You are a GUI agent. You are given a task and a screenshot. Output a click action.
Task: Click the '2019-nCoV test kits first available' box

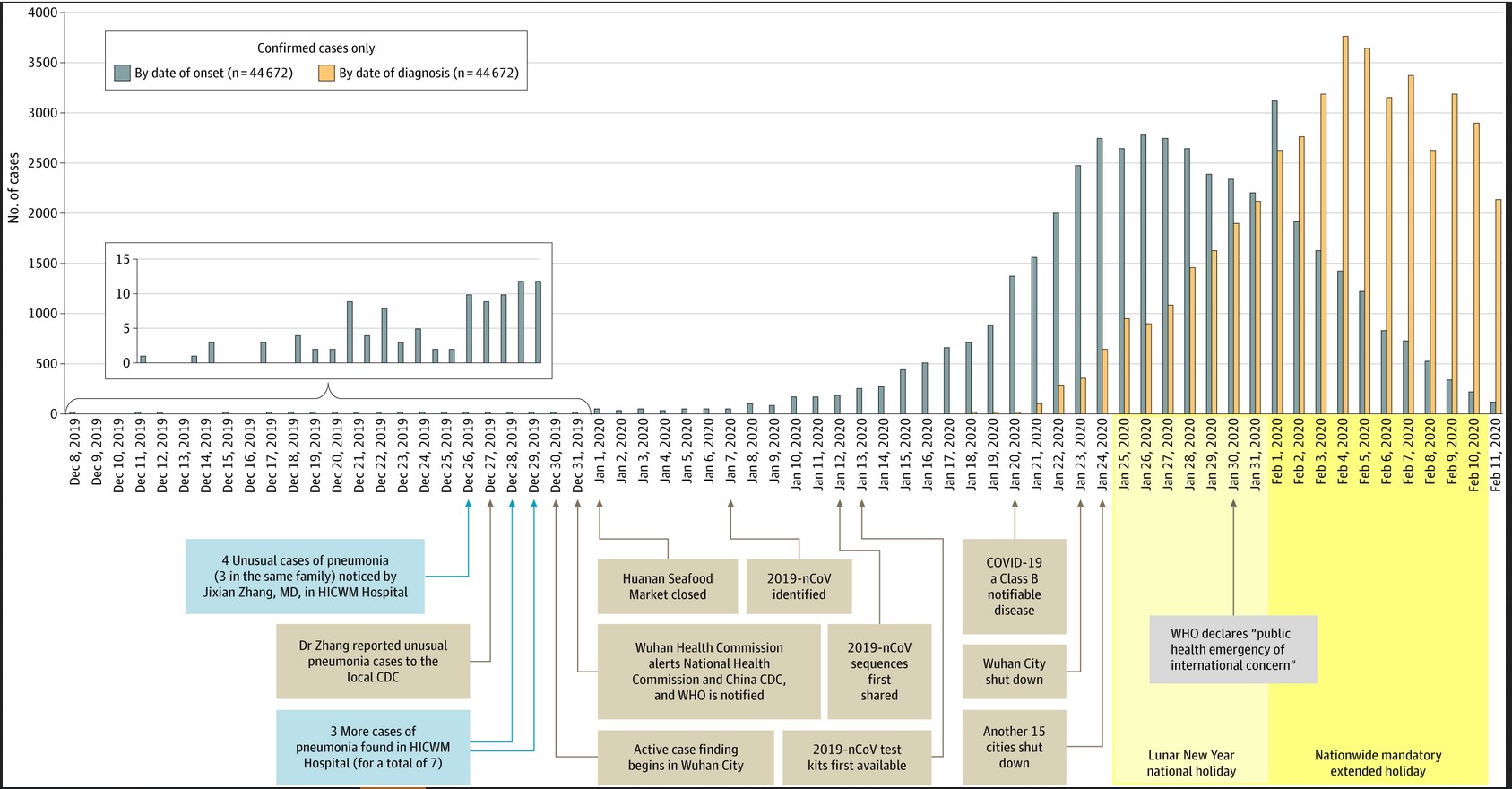(857, 757)
